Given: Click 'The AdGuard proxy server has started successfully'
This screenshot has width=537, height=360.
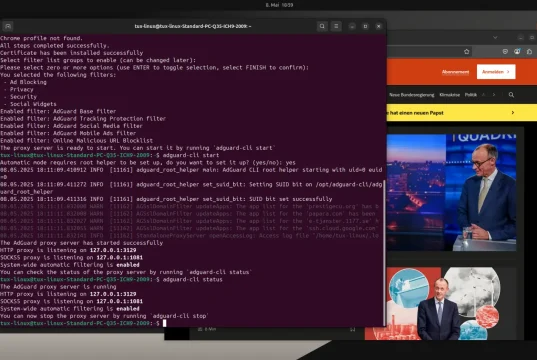Looking at the screenshot, I should point(82,243).
